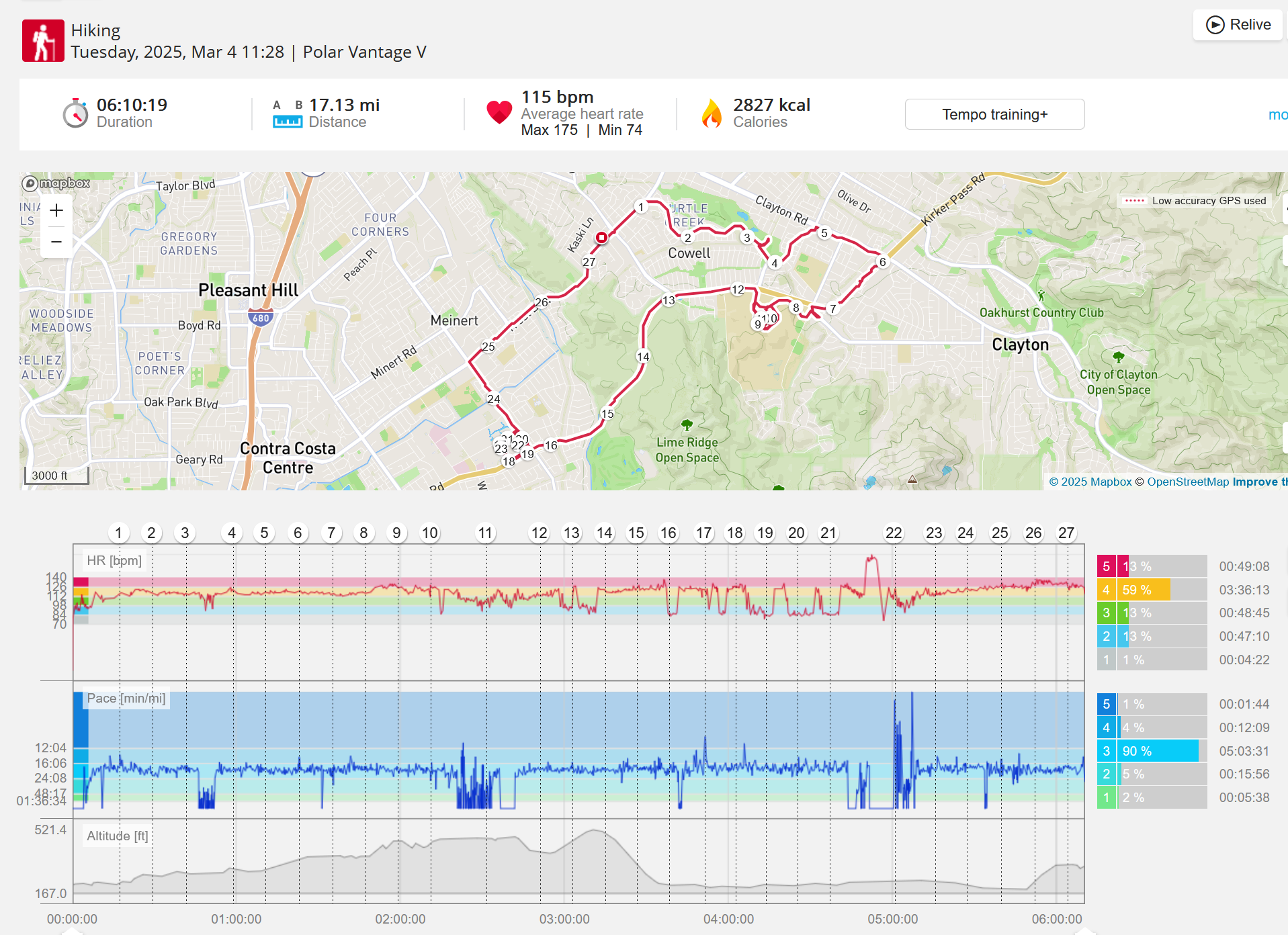The image size is (1288, 935).
Task: Open the Tempo training+ benefit button
Action: pos(994,114)
